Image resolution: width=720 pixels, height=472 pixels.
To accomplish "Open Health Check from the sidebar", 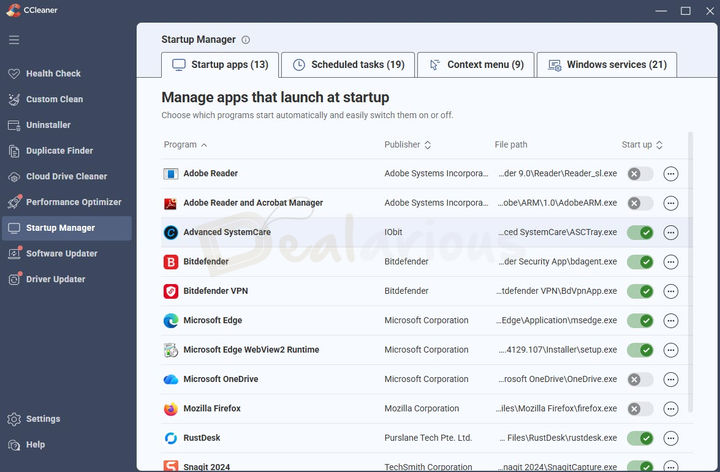I will [x=67, y=73].
